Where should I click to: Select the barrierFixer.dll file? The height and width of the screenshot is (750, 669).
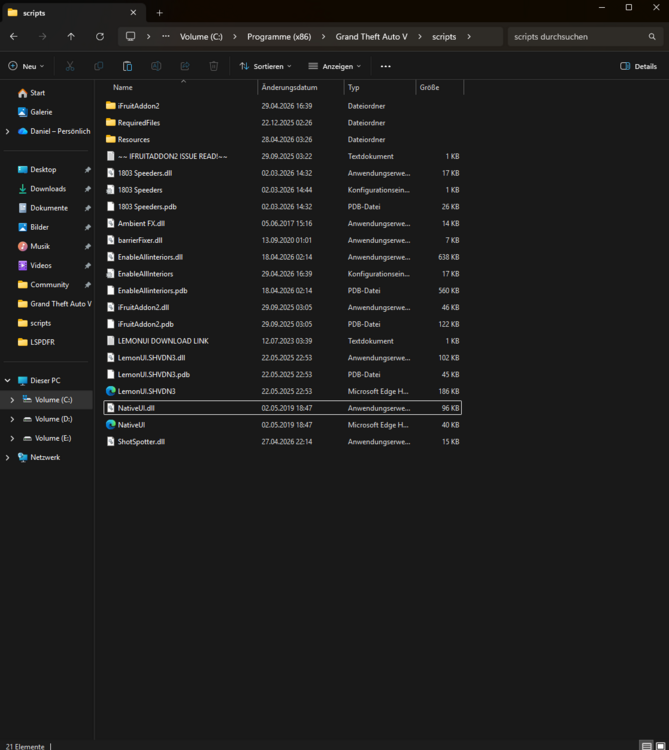(282, 240)
